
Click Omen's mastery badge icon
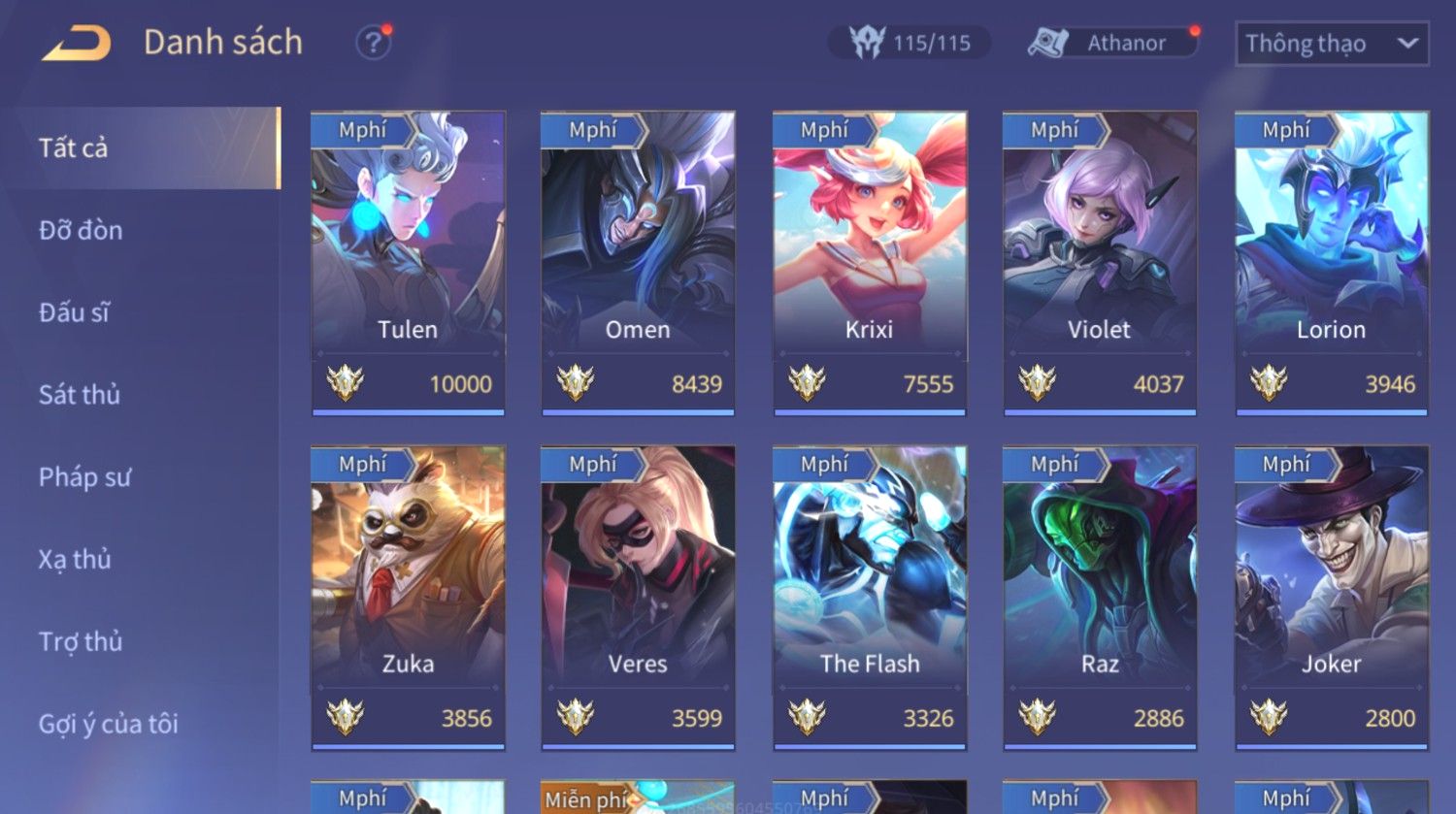pyautogui.click(x=576, y=383)
